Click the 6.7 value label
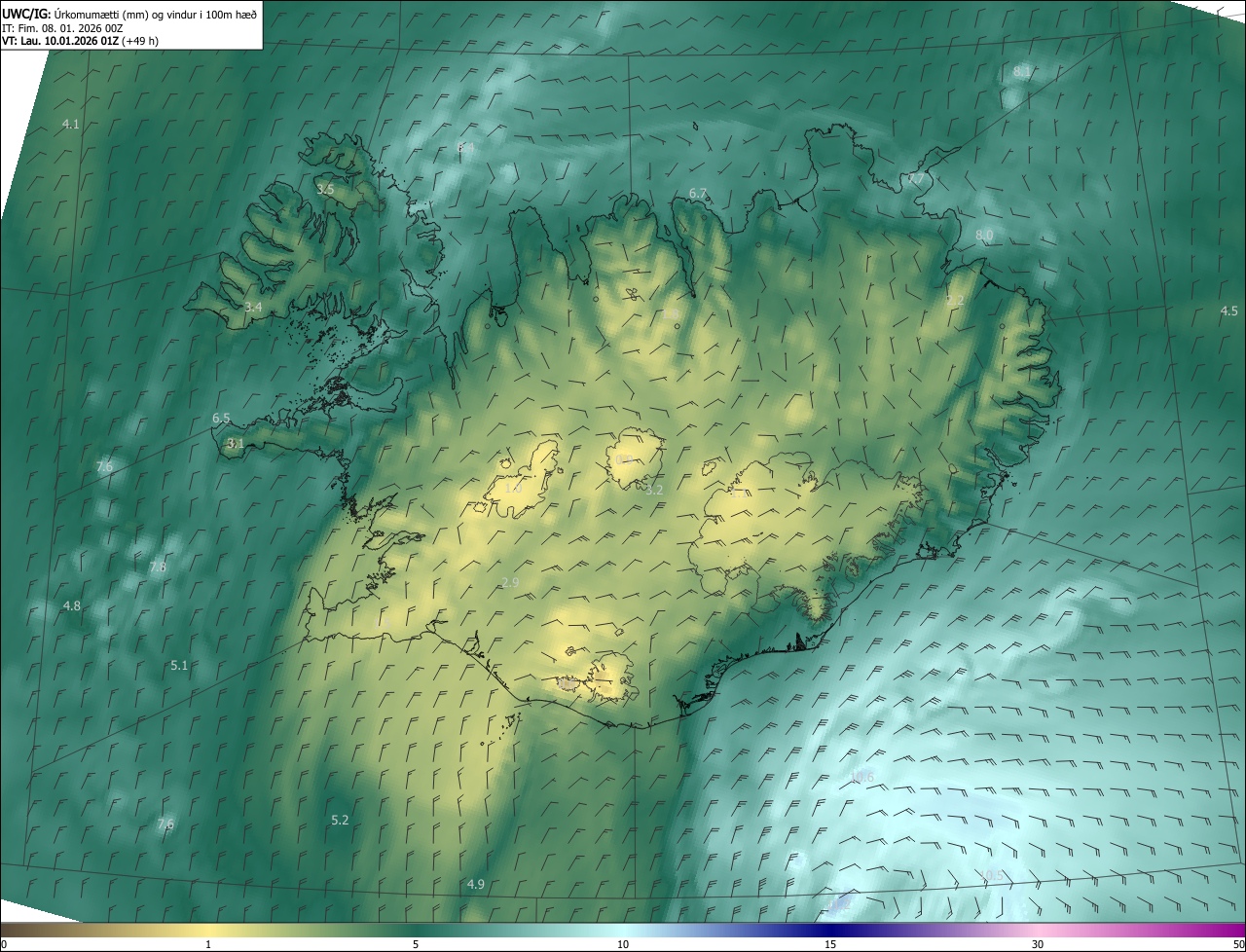The image size is (1246, 952). pyautogui.click(x=698, y=194)
